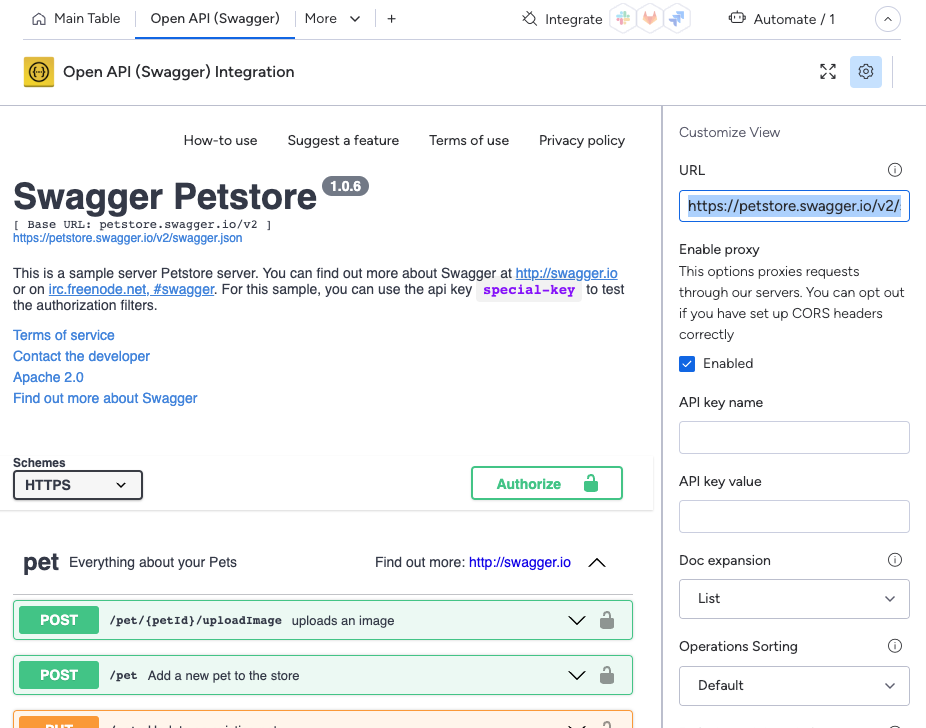
Task: Click the API key value field
Action: (794, 517)
